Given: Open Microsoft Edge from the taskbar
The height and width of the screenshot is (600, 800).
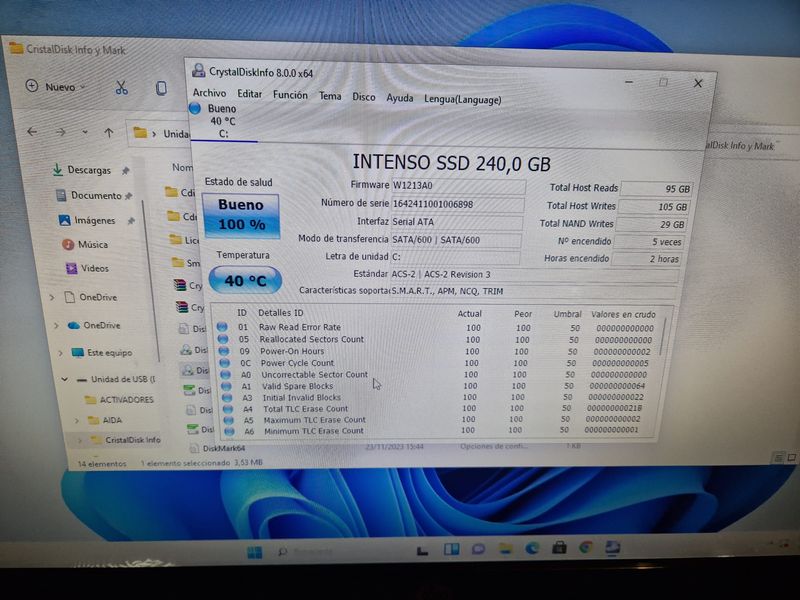Looking at the screenshot, I should tap(532, 548).
